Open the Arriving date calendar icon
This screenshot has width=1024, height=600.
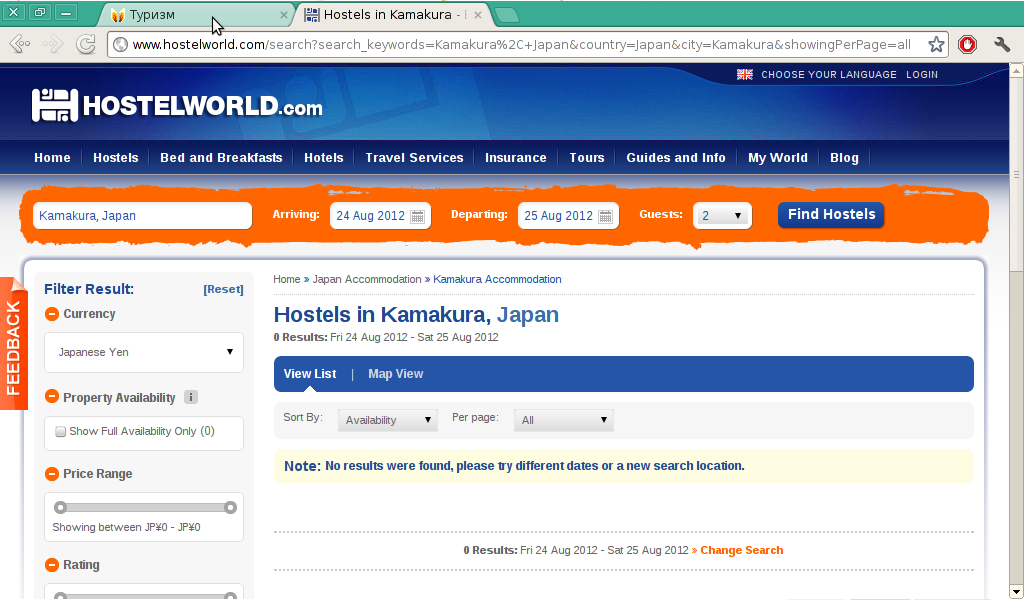pos(417,216)
